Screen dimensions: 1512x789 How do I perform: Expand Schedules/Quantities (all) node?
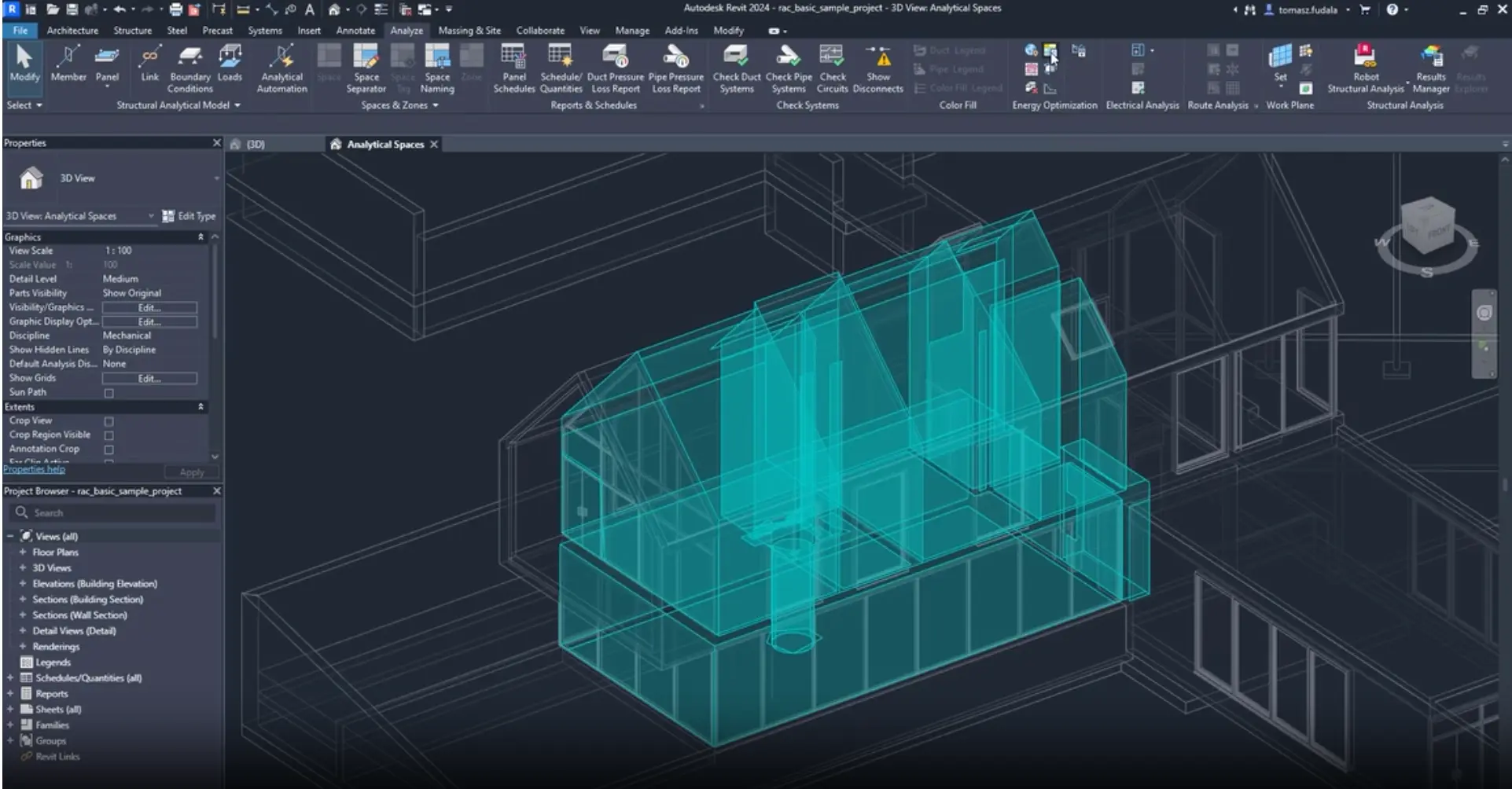point(10,678)
